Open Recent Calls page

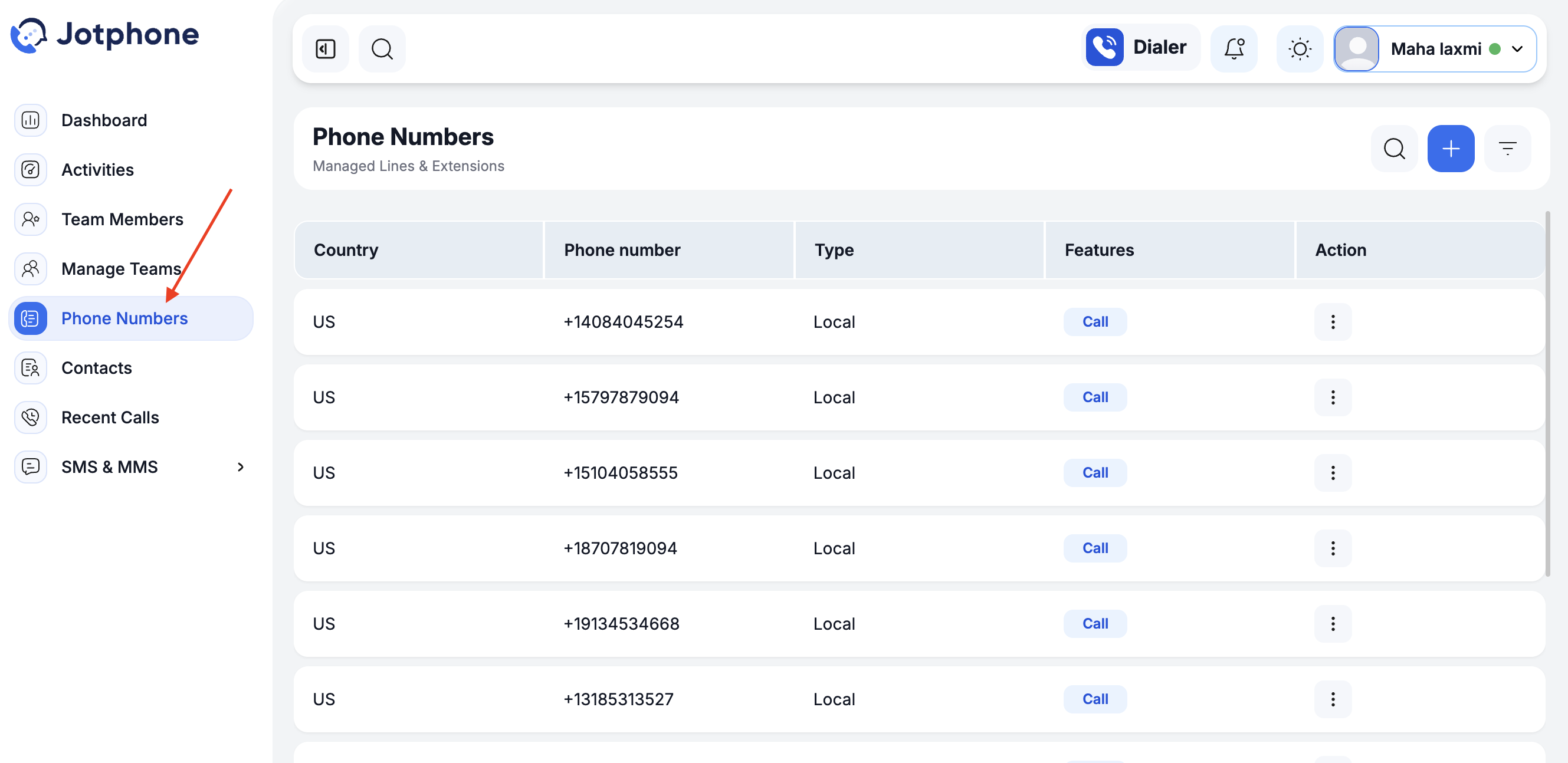(132, 417)
